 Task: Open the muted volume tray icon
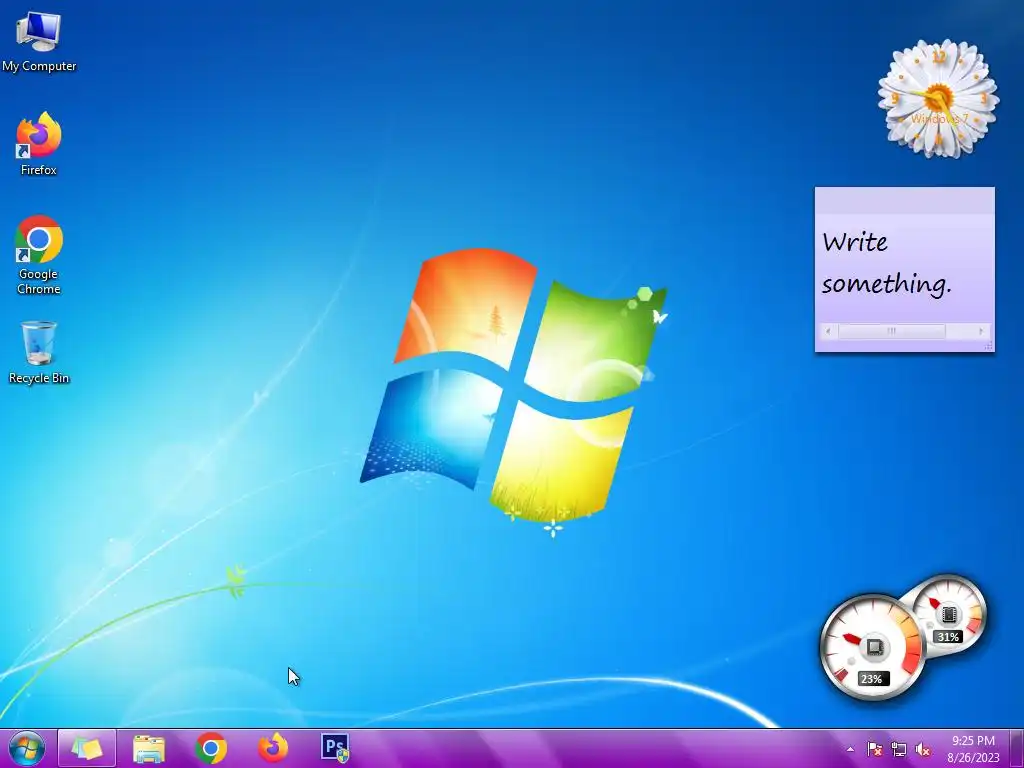(923, 749)
